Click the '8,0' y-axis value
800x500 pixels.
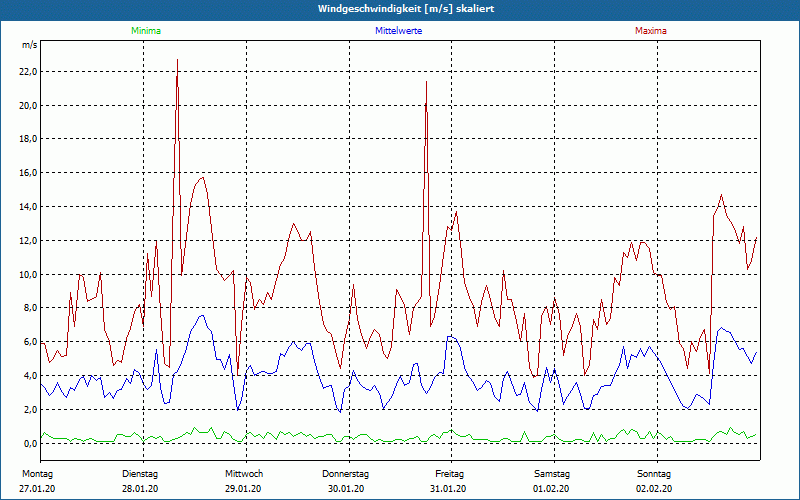[x=30, y=308]
